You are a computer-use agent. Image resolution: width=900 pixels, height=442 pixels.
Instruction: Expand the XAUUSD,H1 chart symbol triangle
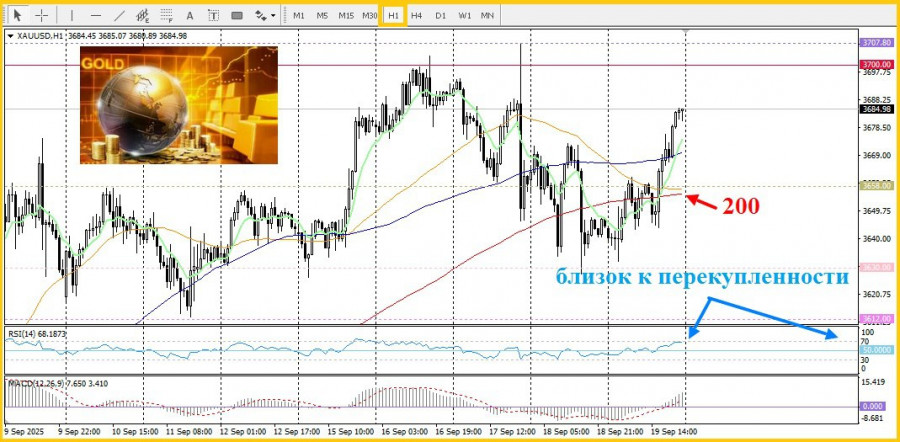pyautogui.click(x=10, y=36)
